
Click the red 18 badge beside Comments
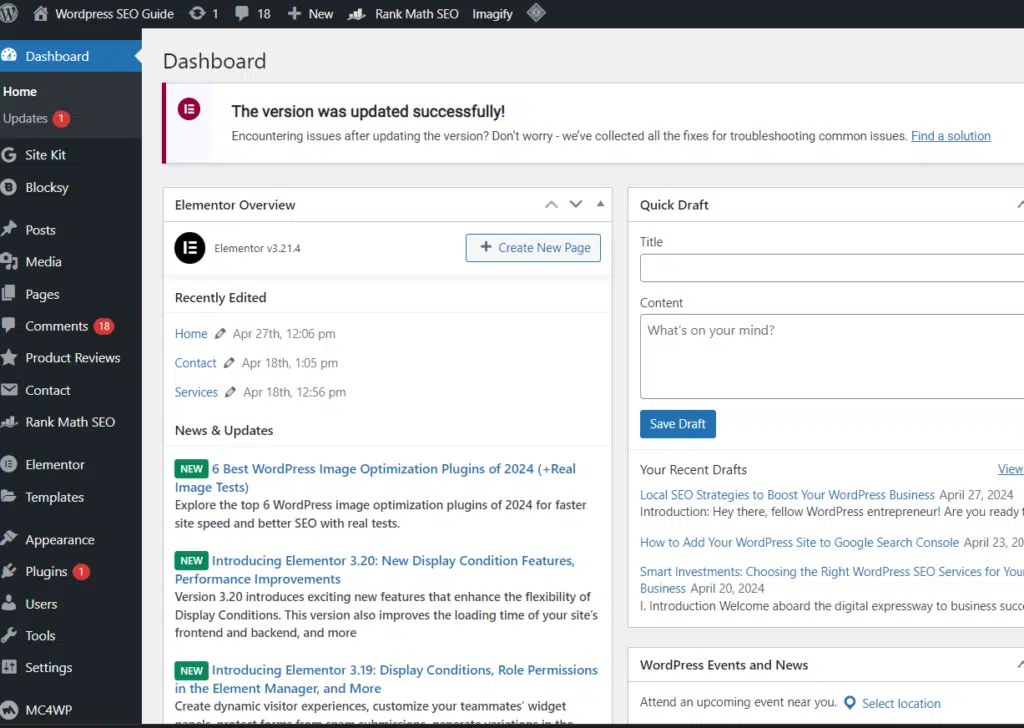click(x=104, y=326)
